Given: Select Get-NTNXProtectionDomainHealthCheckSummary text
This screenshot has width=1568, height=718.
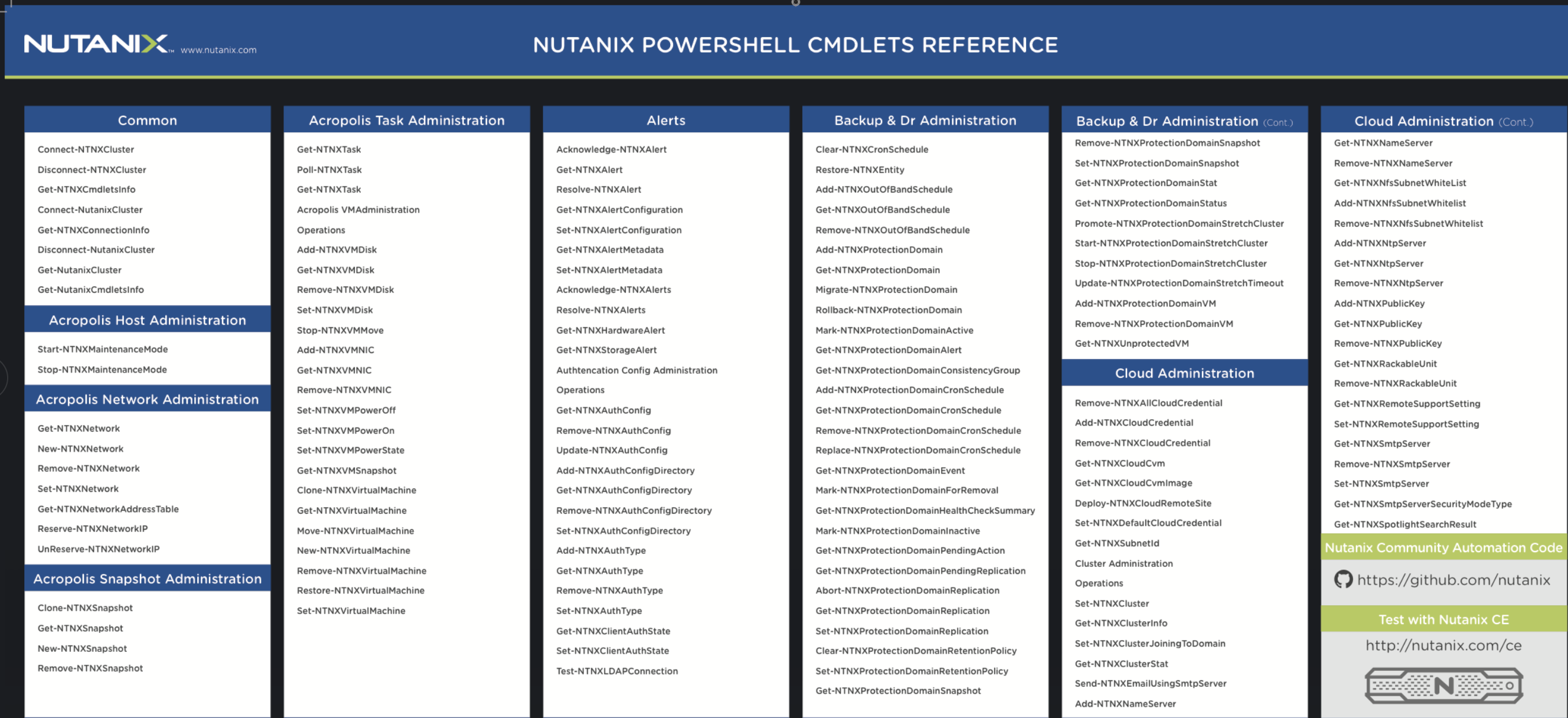Looking at the screenshot, I should 925,510.
